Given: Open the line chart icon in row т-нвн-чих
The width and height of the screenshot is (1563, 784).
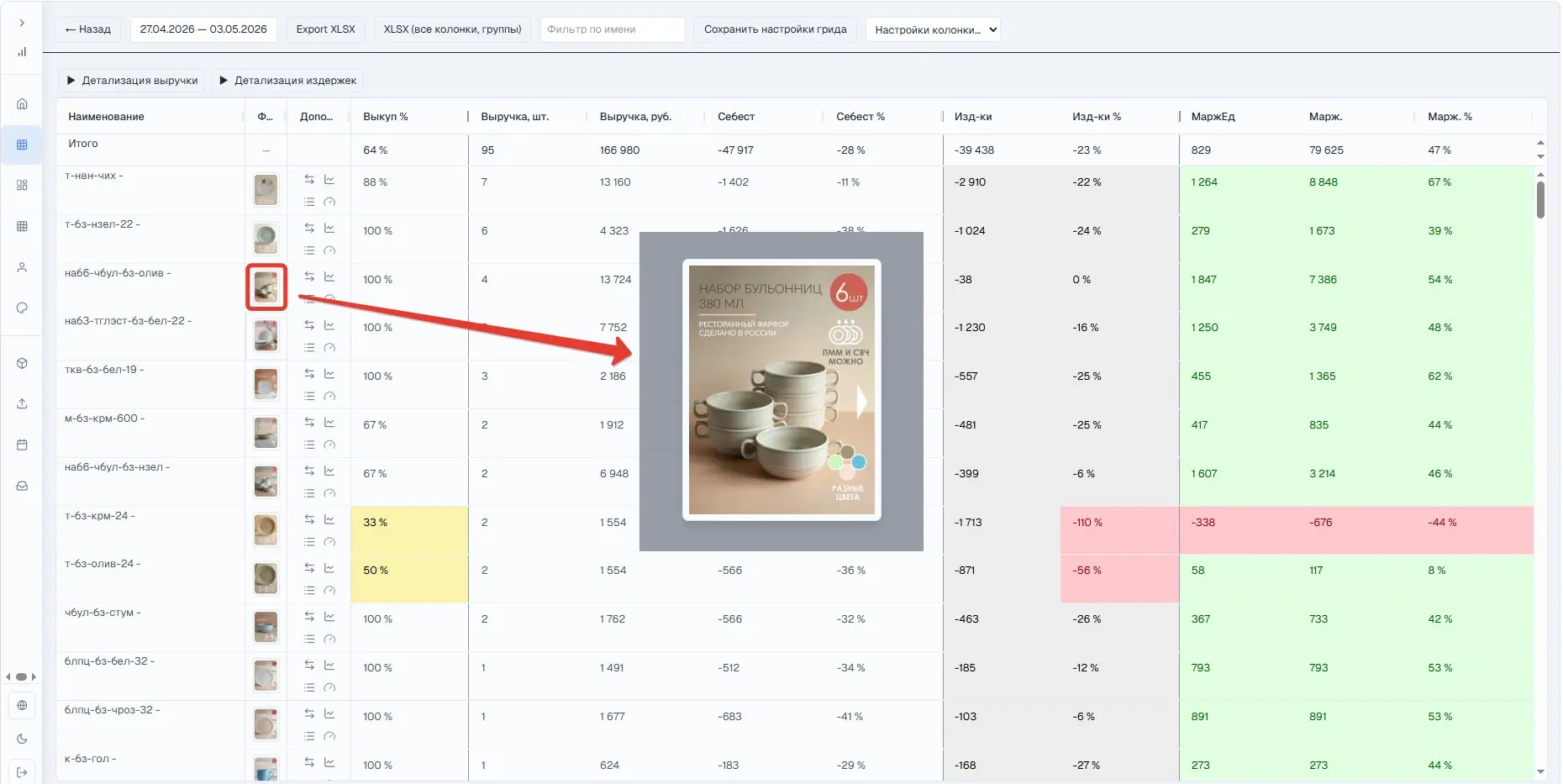Looking at the screenshot, I should (x=329, y=179).
